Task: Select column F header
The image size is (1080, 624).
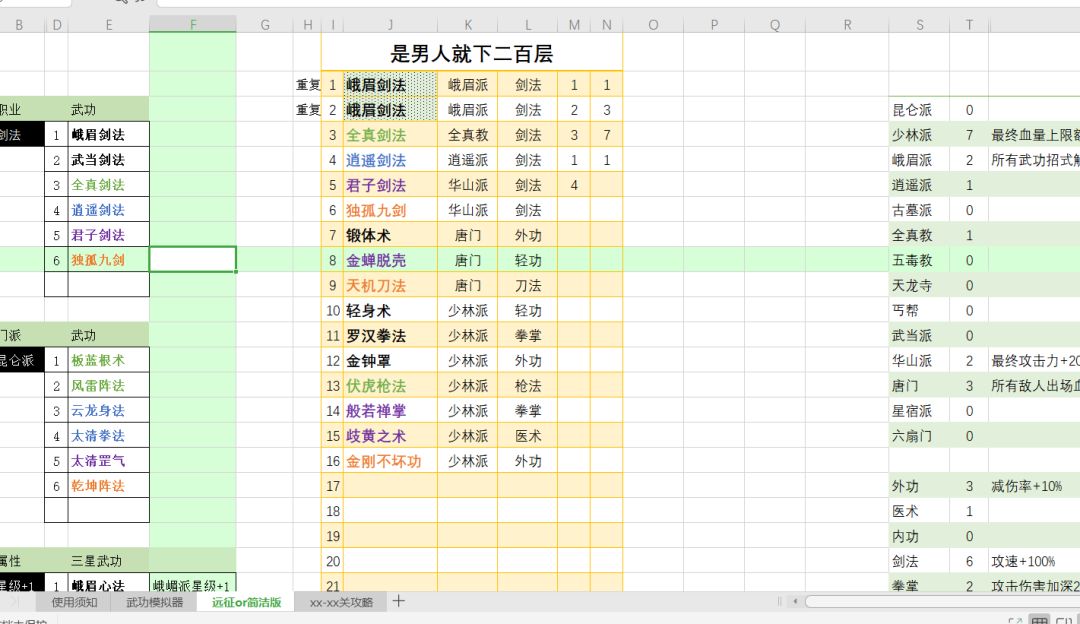Action: (193, 25)
